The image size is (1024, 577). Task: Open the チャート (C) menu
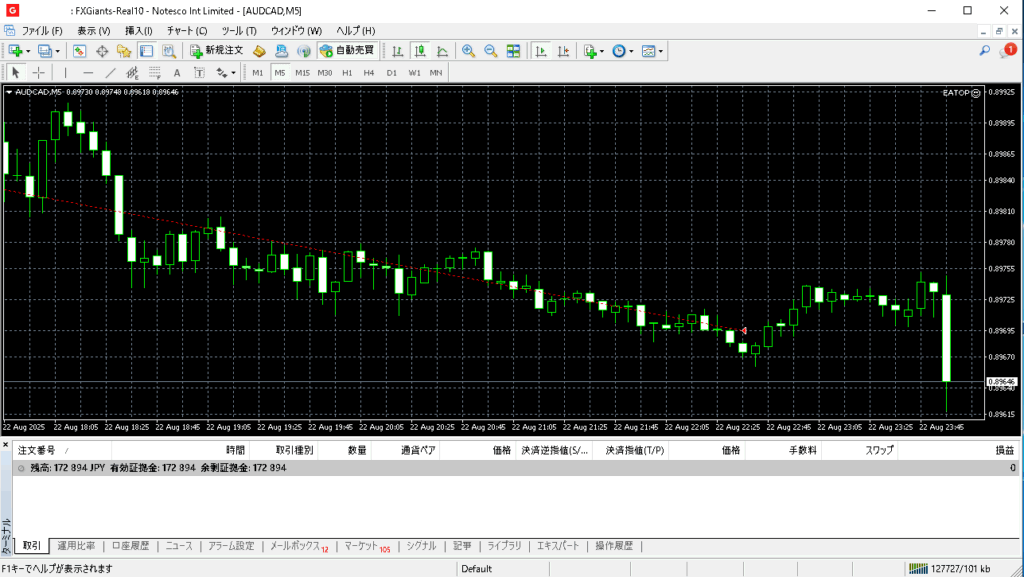pos(188,31)
